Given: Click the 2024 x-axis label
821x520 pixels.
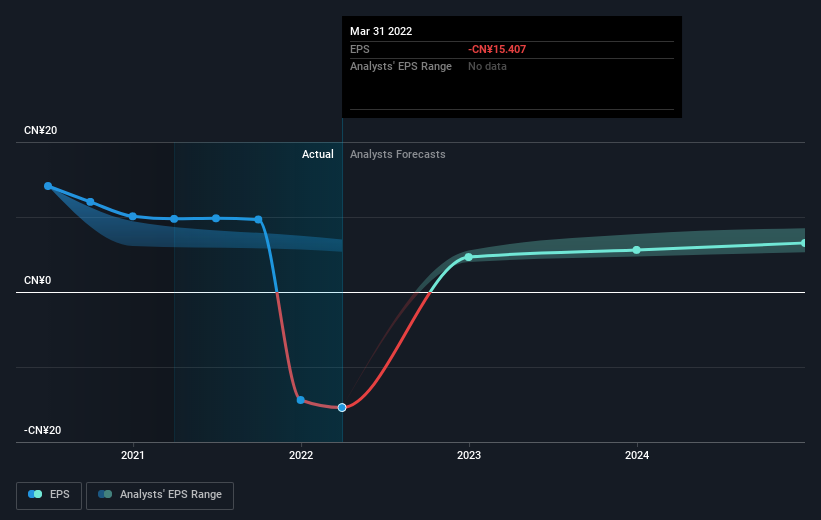Looking at the screenshot, I should tap(637, 455).
